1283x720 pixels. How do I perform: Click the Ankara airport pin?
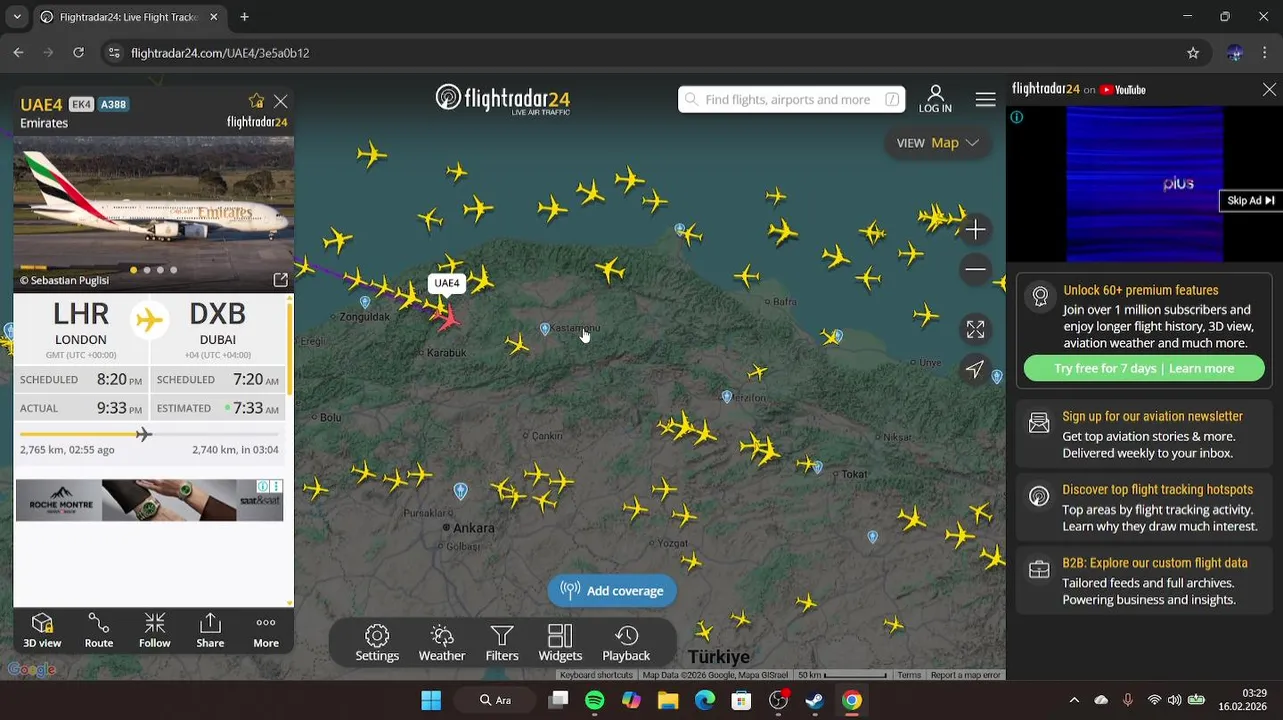click(460, 491)
